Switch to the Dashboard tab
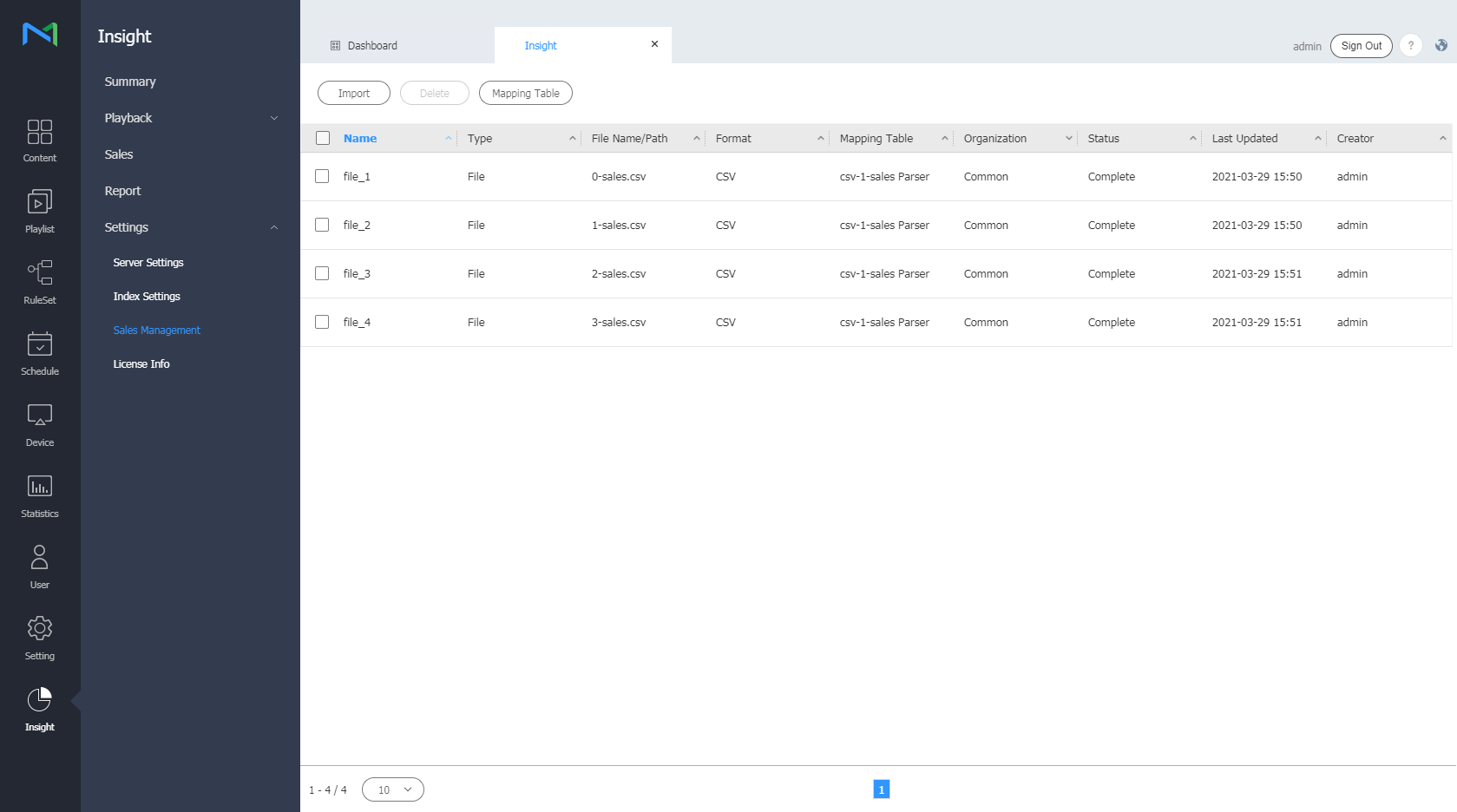The width and height of the screenshot is (1457, 812). coord(372,46)
